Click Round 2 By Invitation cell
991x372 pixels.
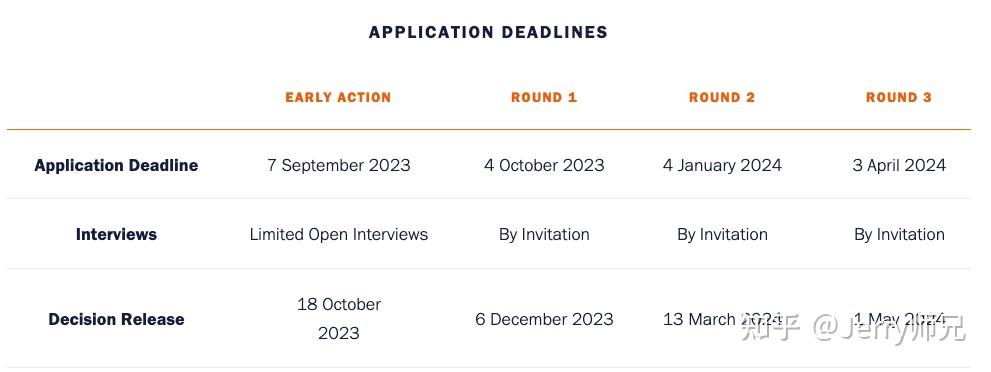click(x=722, y=234)
